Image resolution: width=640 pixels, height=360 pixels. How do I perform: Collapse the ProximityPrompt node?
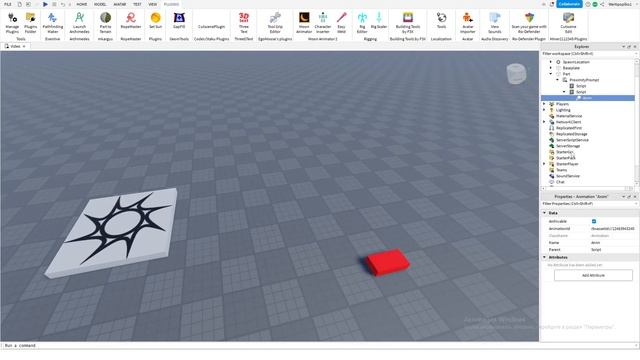point(558,80)
